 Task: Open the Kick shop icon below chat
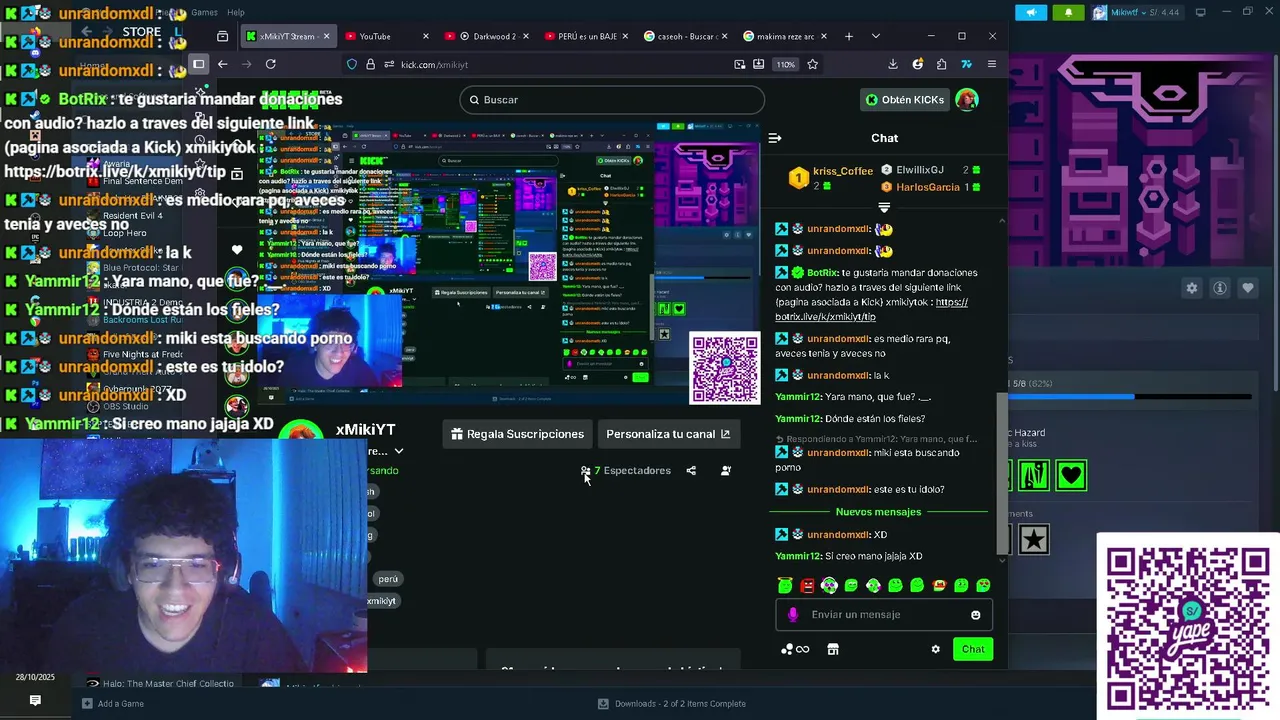(x=833, y=649)
